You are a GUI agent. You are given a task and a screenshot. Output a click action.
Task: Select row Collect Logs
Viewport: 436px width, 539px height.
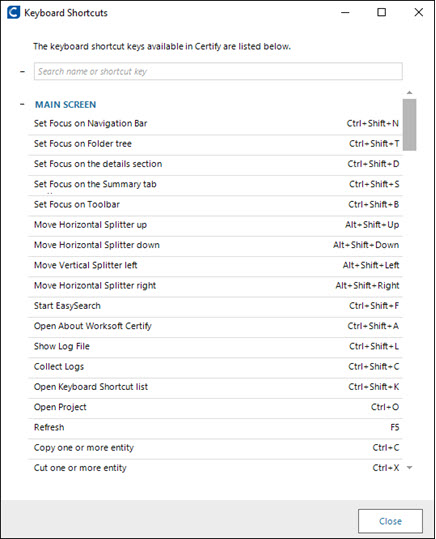(215, 367)
